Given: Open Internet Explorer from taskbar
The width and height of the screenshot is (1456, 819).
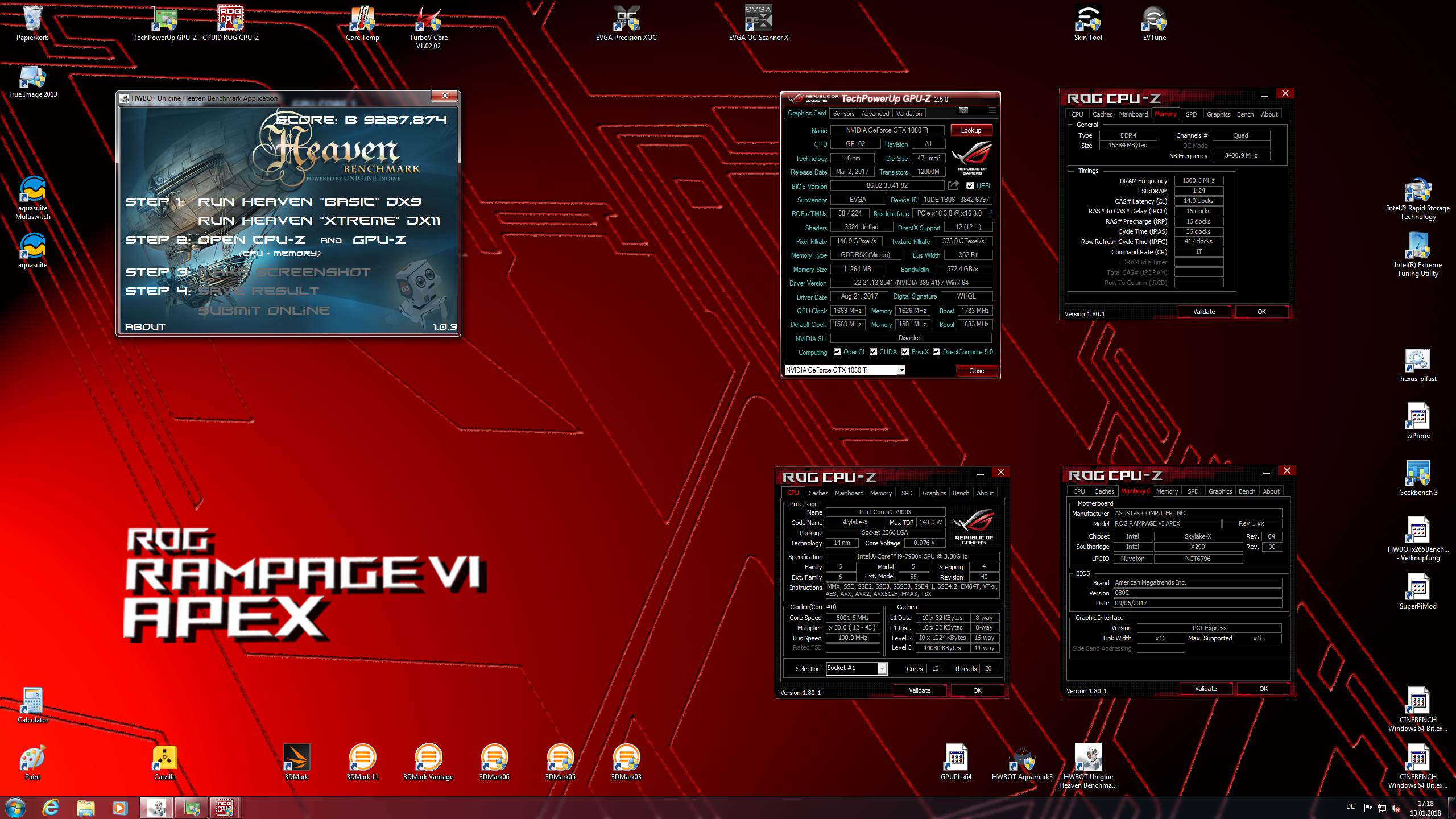Looking at the screenshot, I should click(51, 808).
